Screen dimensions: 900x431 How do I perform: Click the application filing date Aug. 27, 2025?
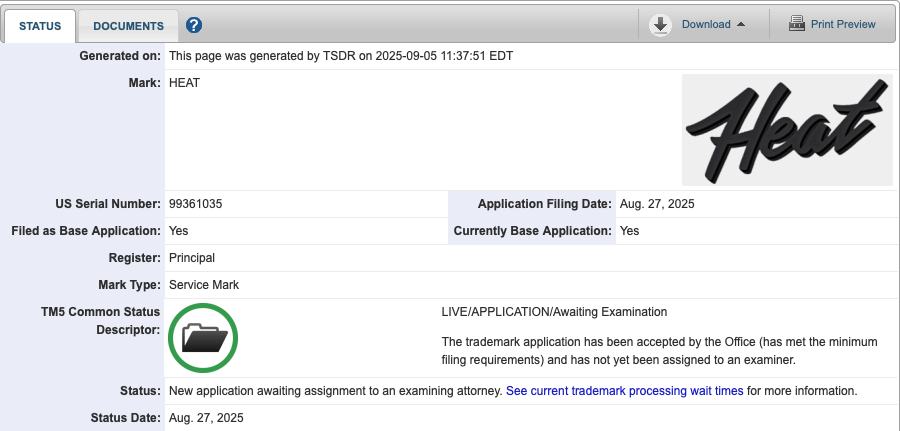pos(656,204)
